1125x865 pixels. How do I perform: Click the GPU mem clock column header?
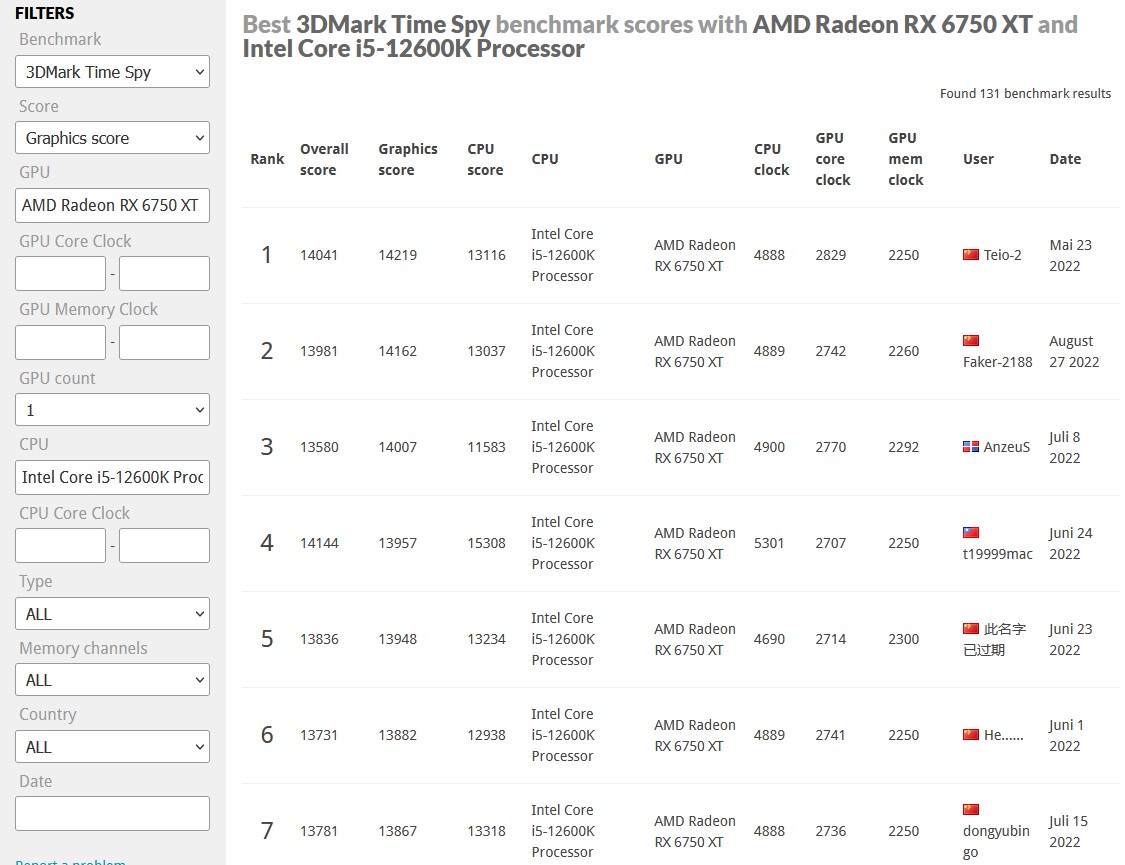coord(905,159)
